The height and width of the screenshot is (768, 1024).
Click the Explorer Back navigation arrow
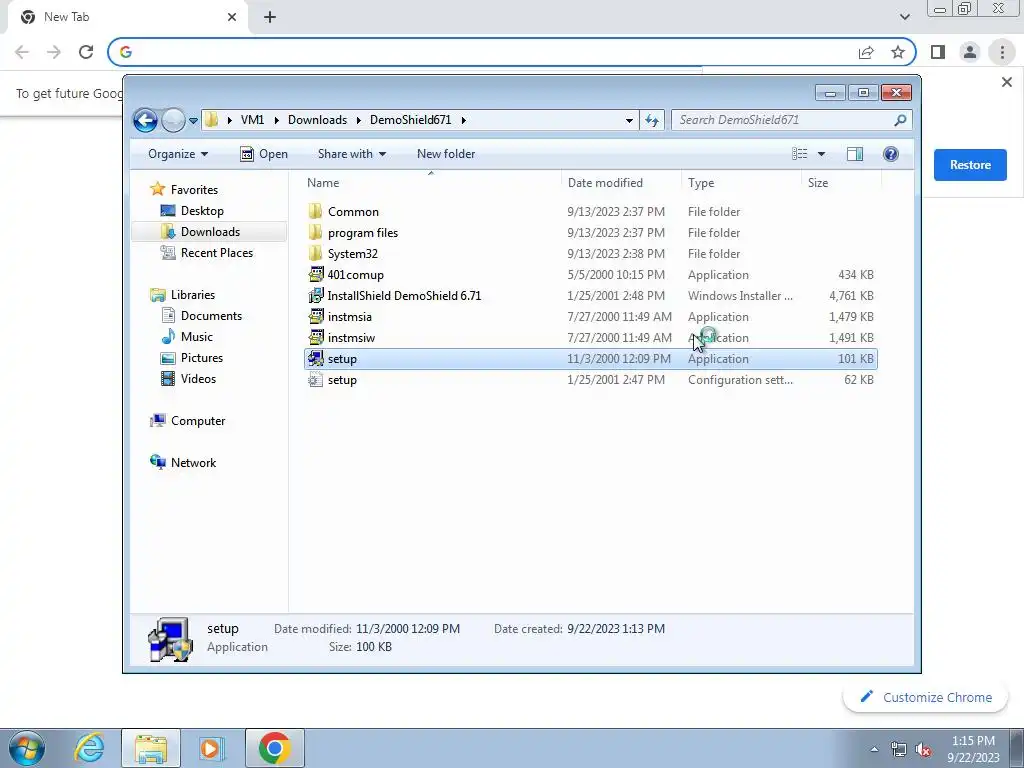click(145, 120)
